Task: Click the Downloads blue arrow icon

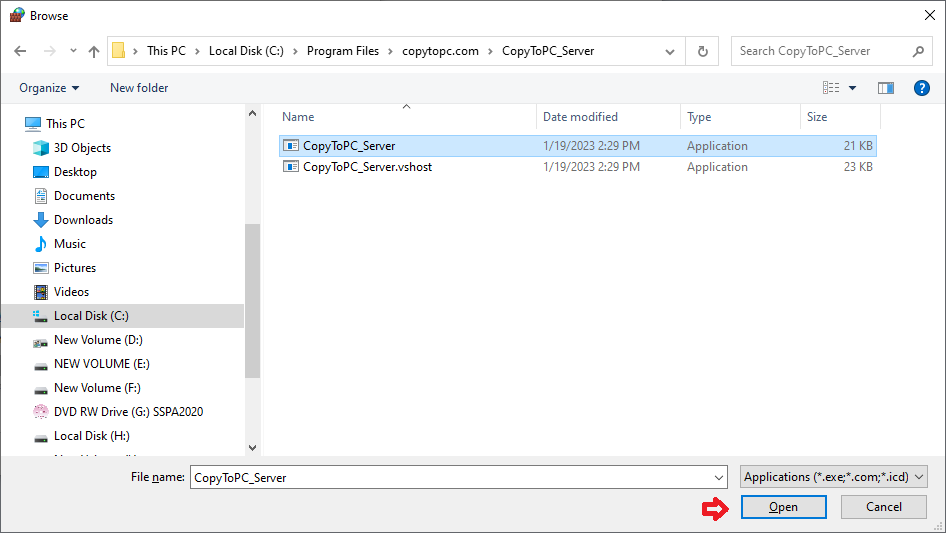Action: (x=40, y=220)
